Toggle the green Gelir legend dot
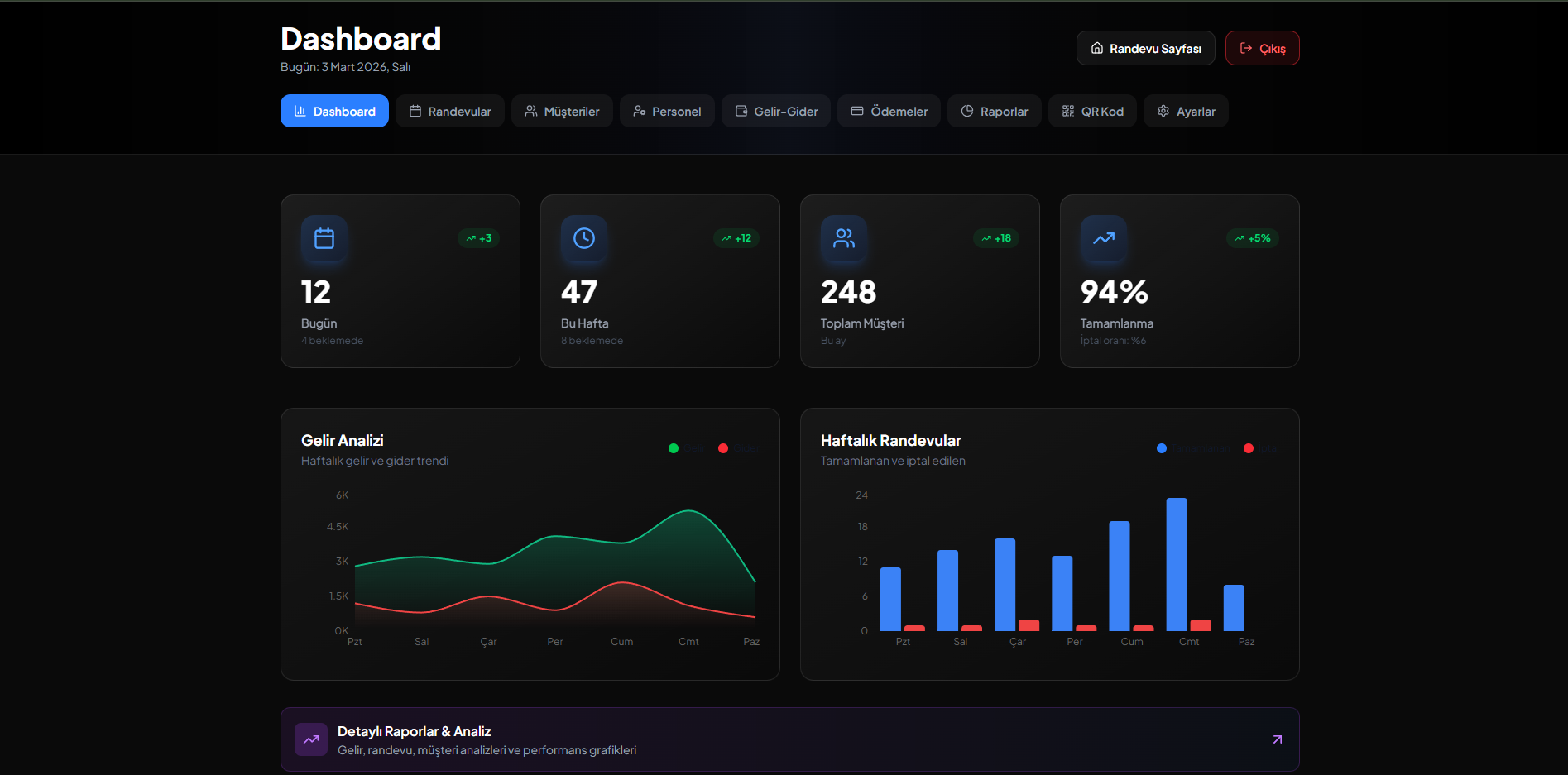The image size is (1568, 775). coord(674,448)
